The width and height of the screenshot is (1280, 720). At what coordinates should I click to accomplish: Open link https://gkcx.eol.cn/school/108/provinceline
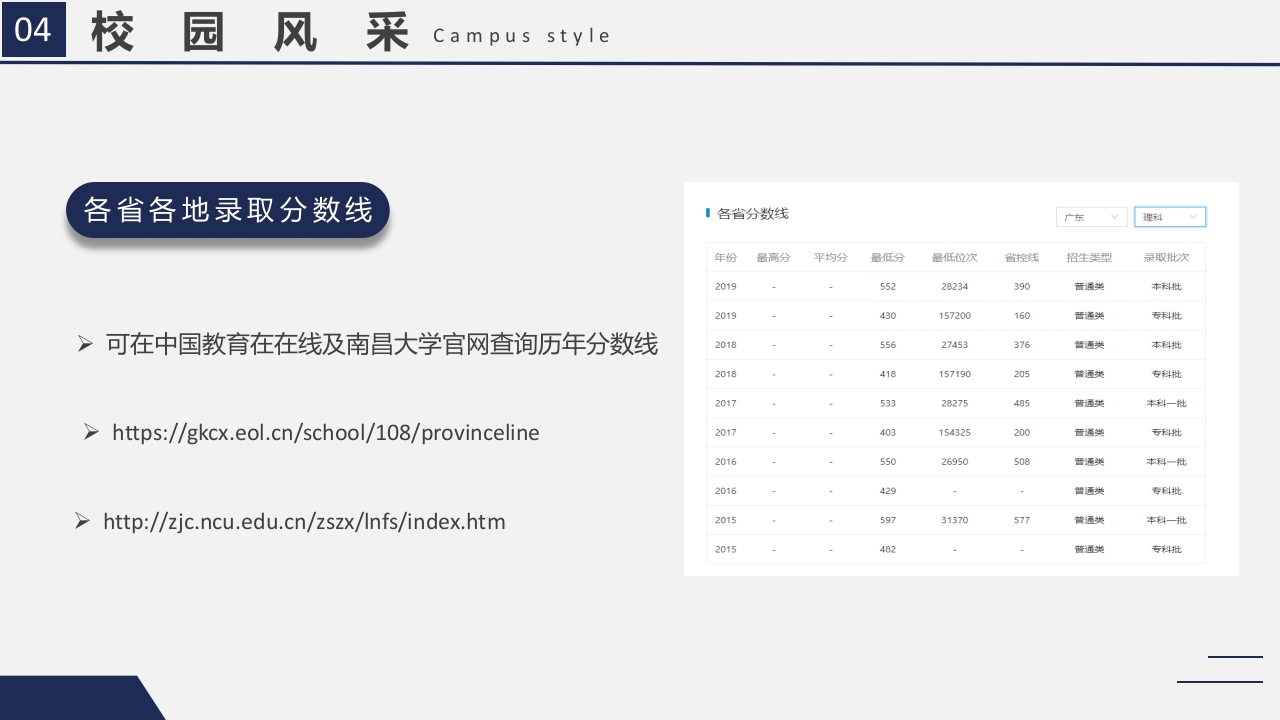point(326,432)
